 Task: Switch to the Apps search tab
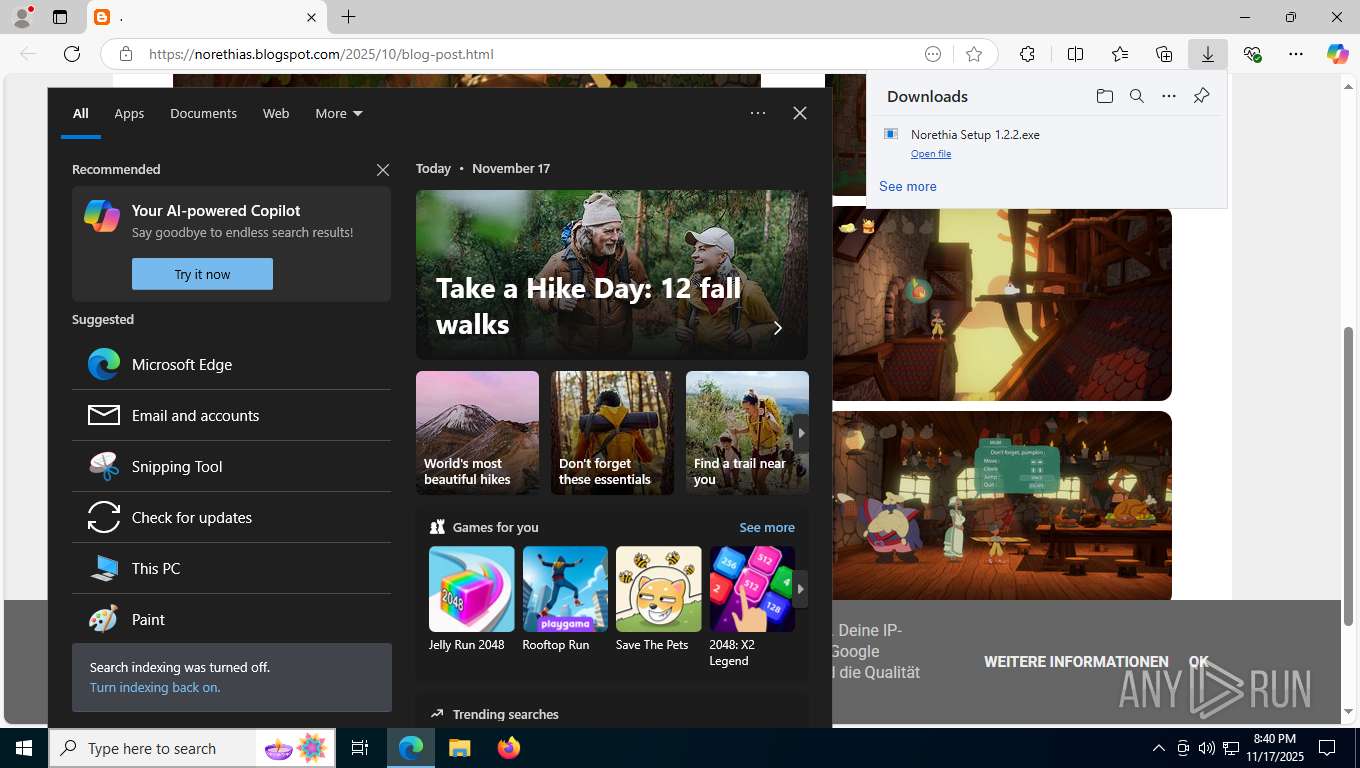[x=129, y=113]
